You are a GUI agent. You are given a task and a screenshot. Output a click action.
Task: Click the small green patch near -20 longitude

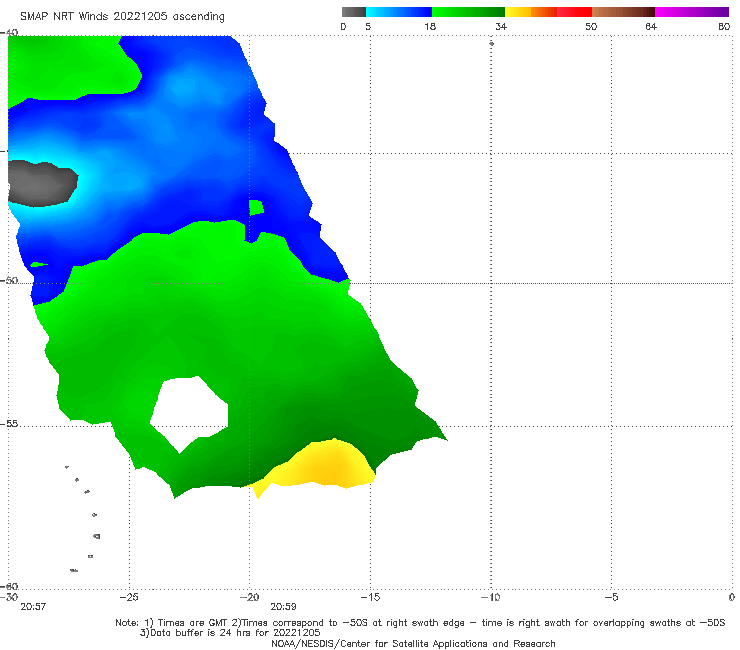(x=256, y=207)
